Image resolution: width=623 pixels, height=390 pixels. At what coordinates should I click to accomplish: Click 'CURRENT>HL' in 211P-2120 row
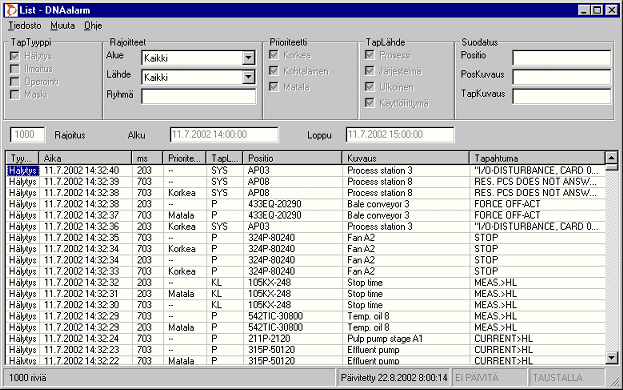point(503,339)
